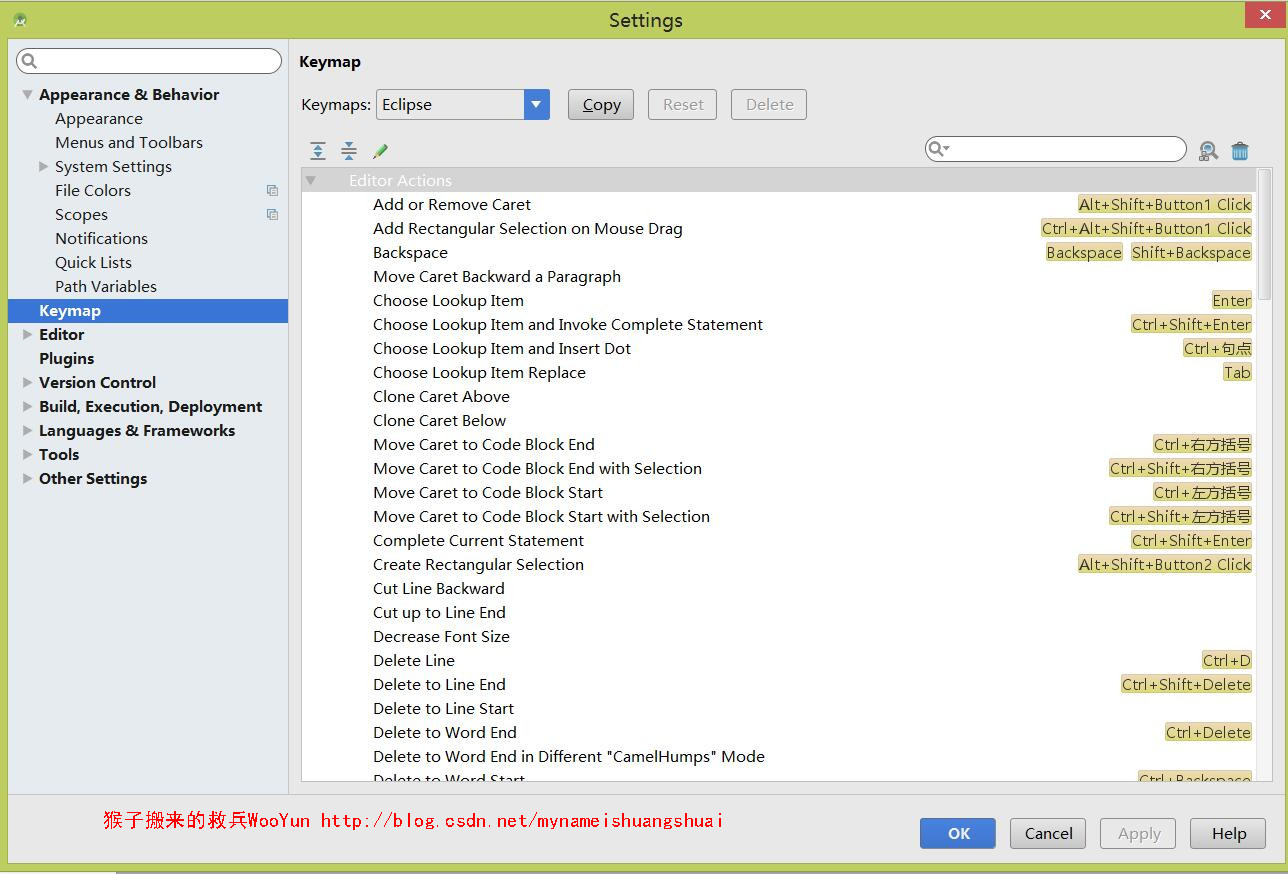Select Move Caret to Code Block End
1288x874 pixels.
[779, 444]
